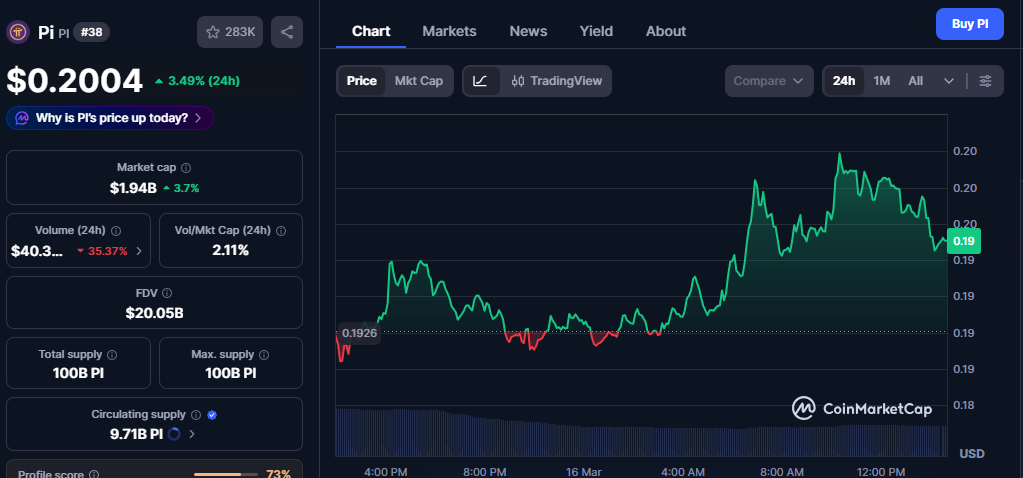This screenshot has width=1023, height=478.
Task: Select the All time range
Action: (x=915, y=81)
